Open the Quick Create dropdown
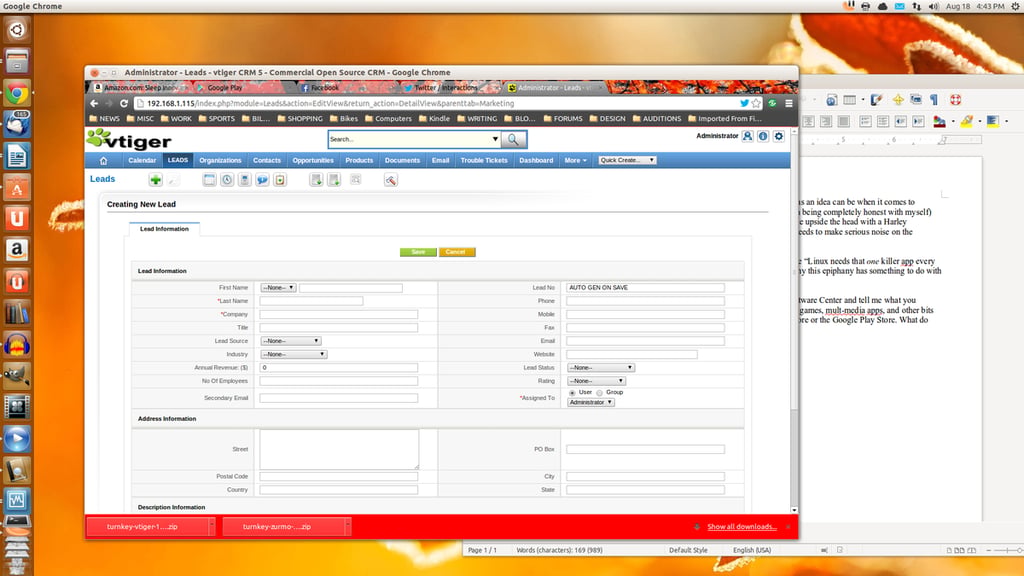Viewport: 1024px width, 576px height. (627, 160)
